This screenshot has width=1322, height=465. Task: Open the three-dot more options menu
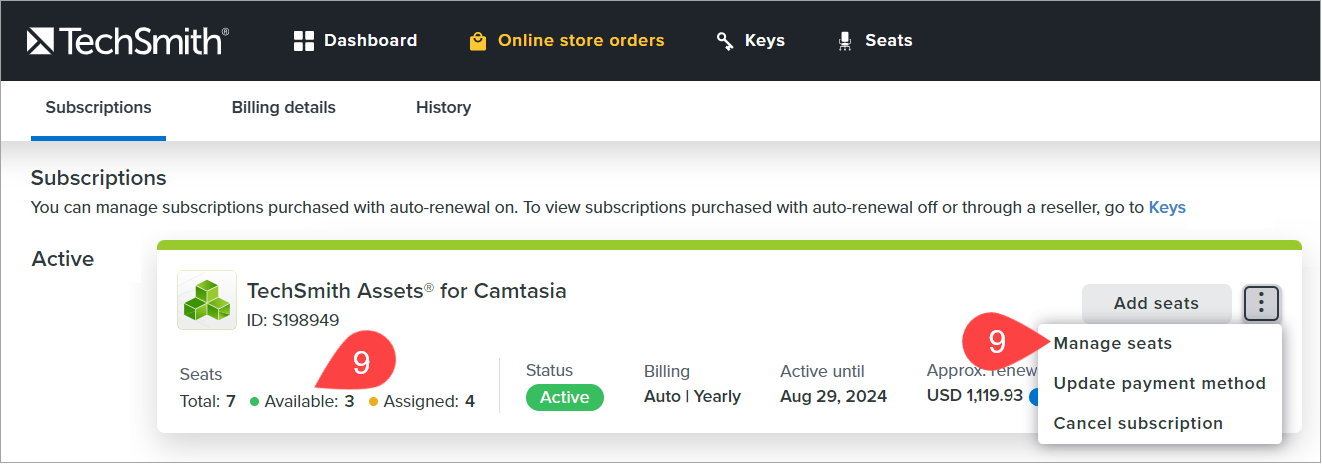[1262, 303]
